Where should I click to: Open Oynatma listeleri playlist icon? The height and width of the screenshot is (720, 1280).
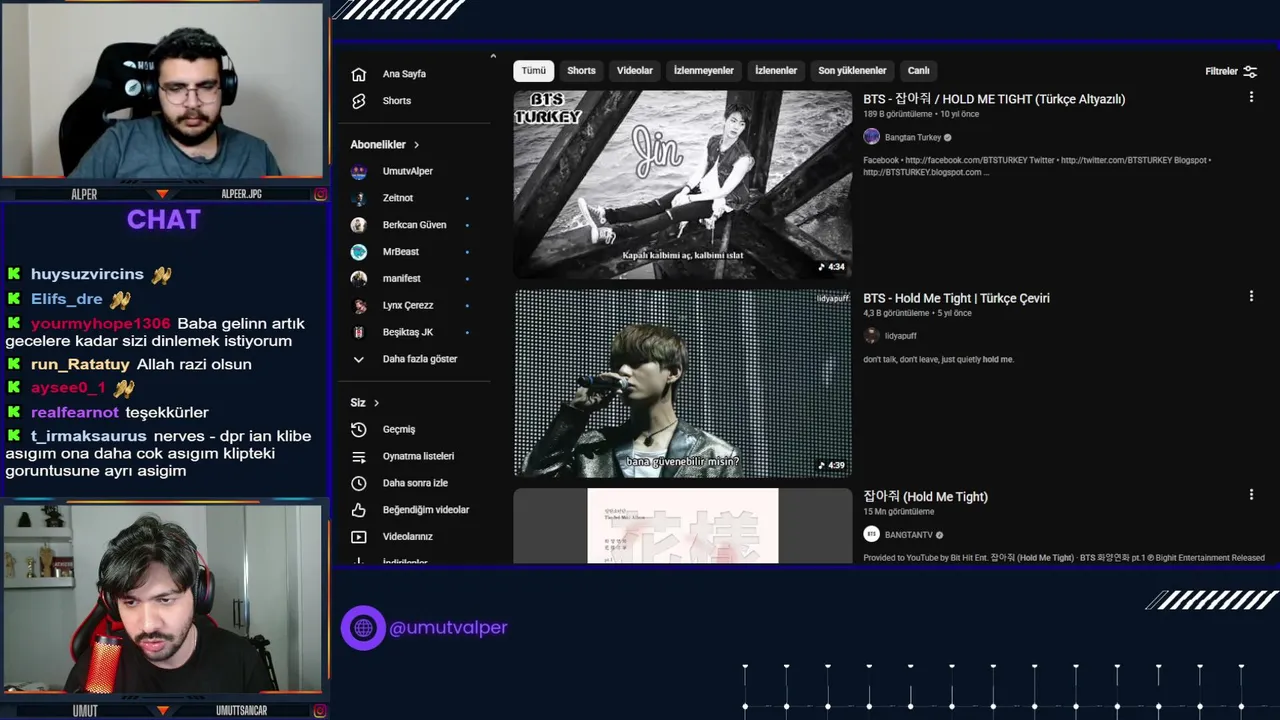click(359, 456)
